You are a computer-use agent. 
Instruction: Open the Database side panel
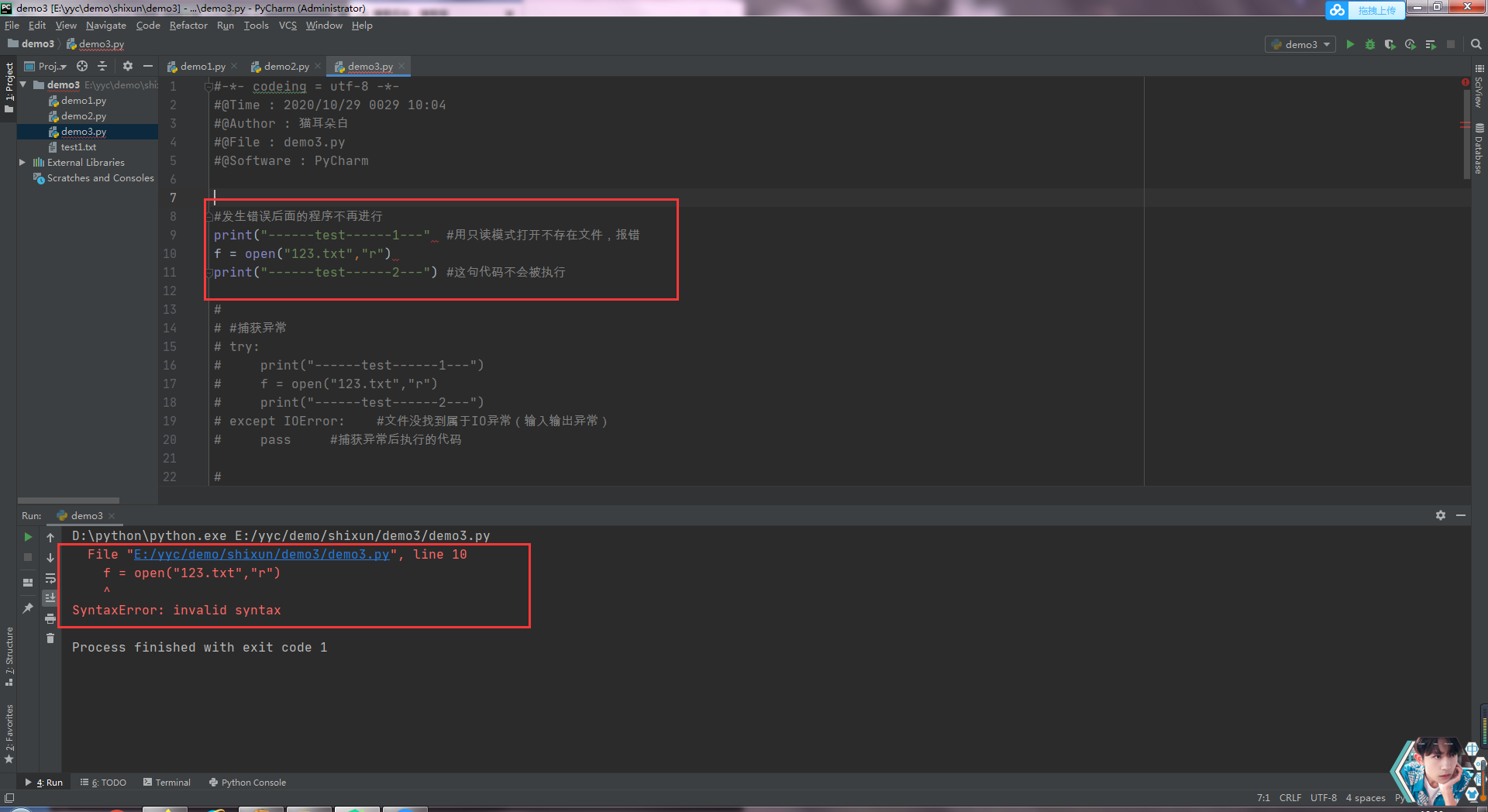[x=1479, y=149]
